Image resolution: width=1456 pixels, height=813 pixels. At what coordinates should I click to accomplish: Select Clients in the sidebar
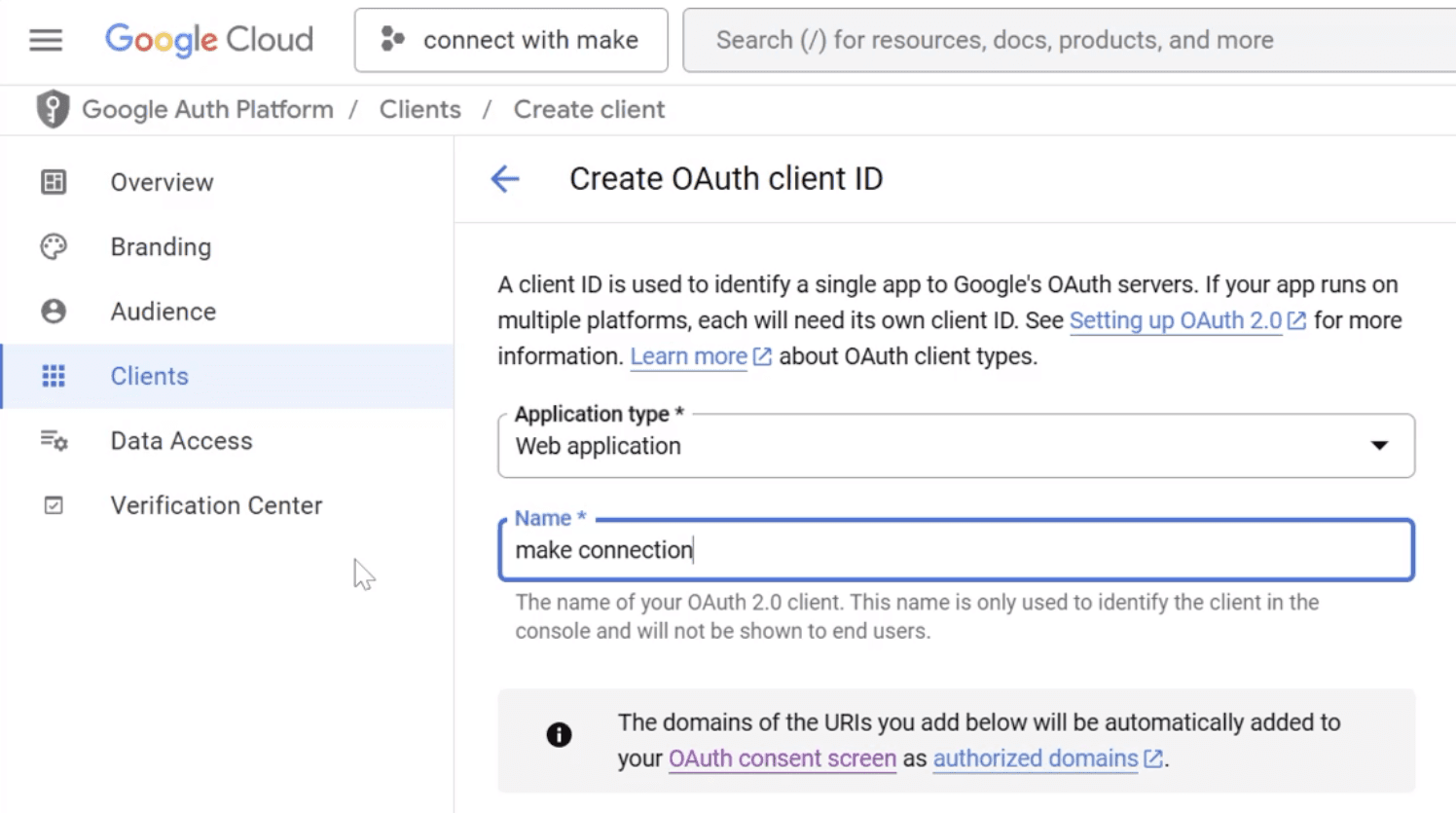pyautogui.click(x=228, y=376)
